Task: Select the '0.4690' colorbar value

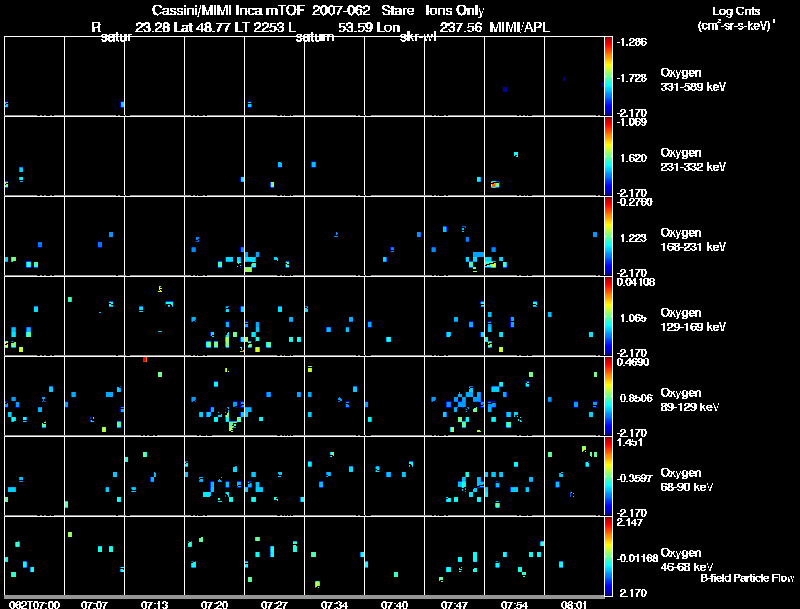Action: (x=633, y=362)
